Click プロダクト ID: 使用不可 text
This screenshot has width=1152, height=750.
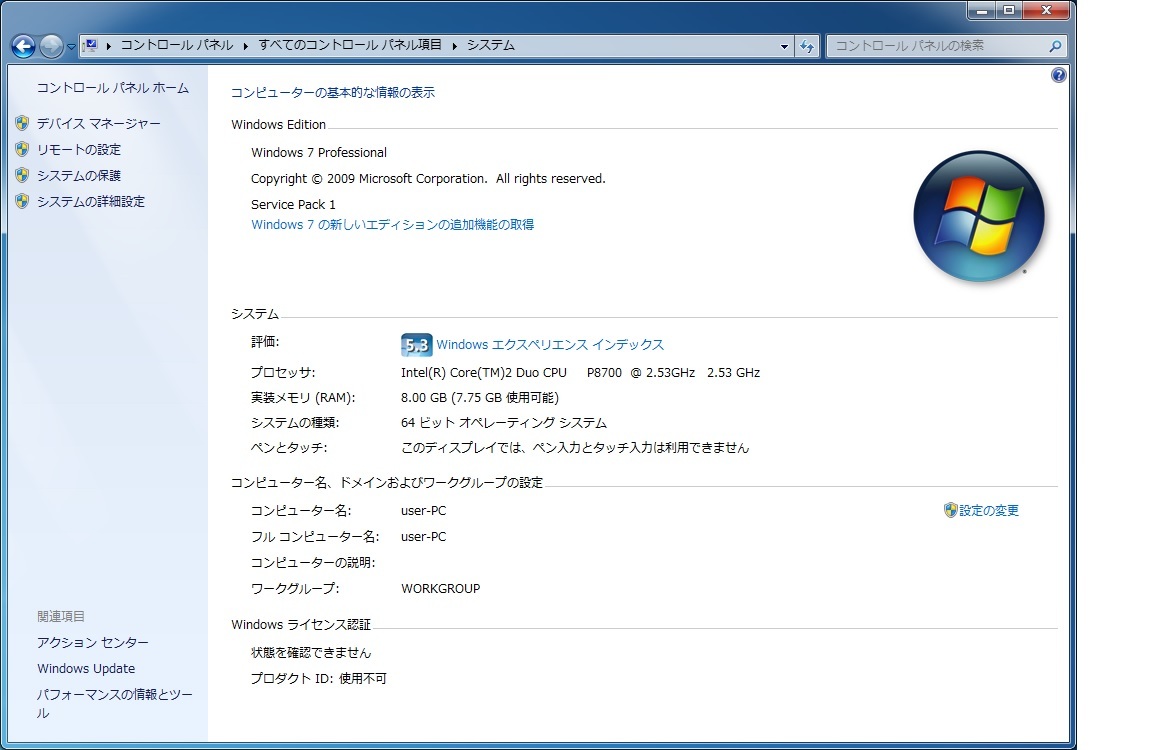319,678
